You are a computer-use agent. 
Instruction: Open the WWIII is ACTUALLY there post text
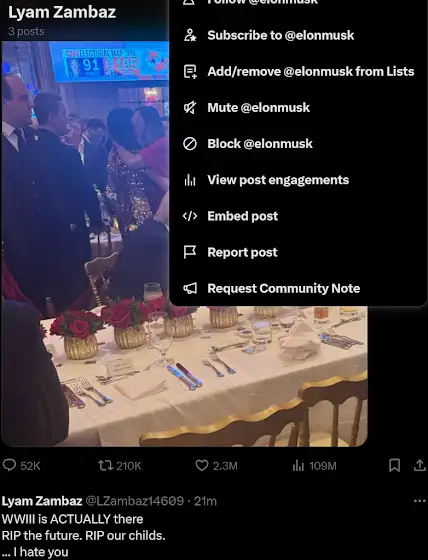click(83, 535)
